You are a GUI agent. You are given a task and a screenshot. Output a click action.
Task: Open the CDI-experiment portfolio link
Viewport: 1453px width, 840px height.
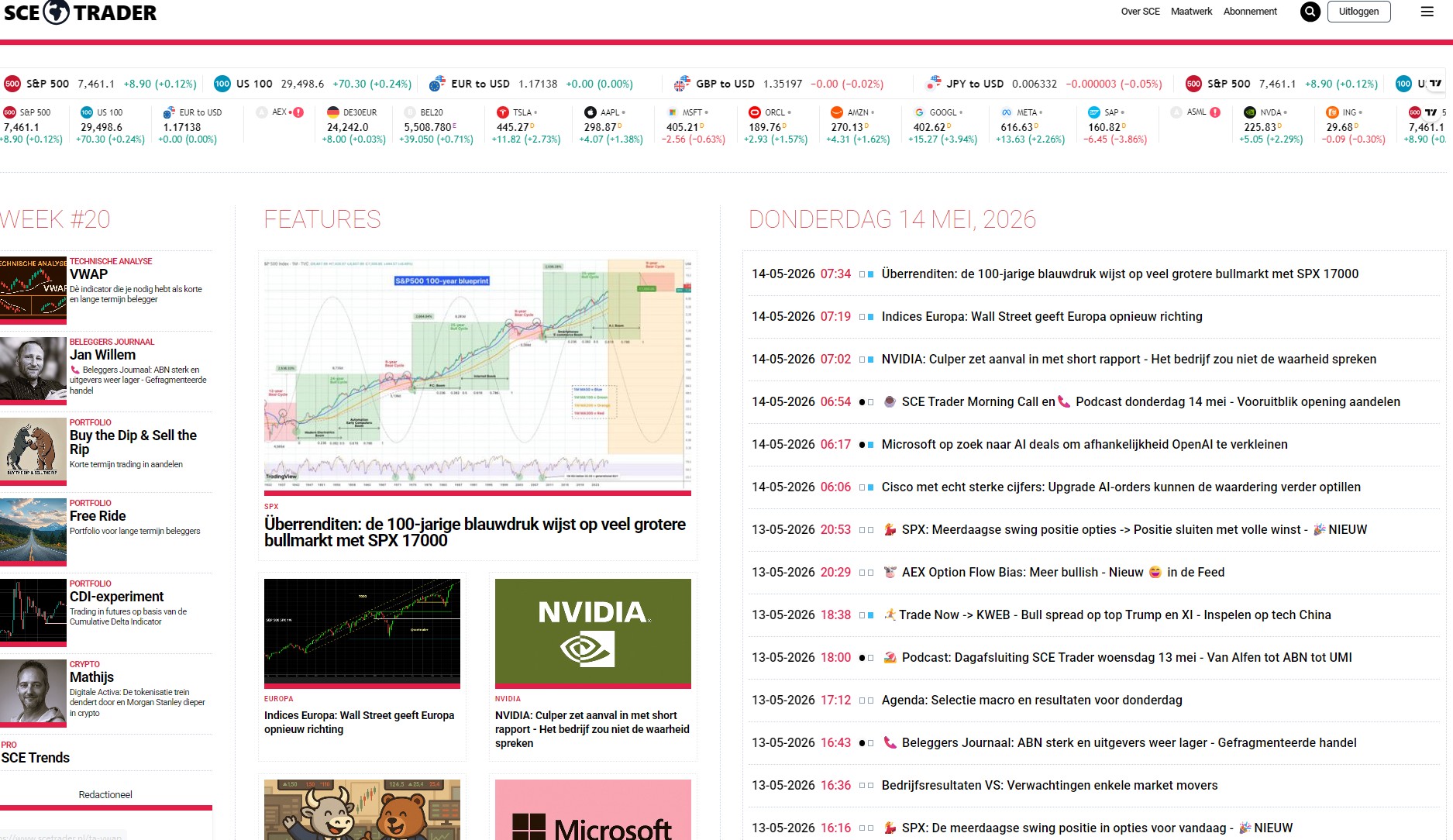[x=116, y=597]
